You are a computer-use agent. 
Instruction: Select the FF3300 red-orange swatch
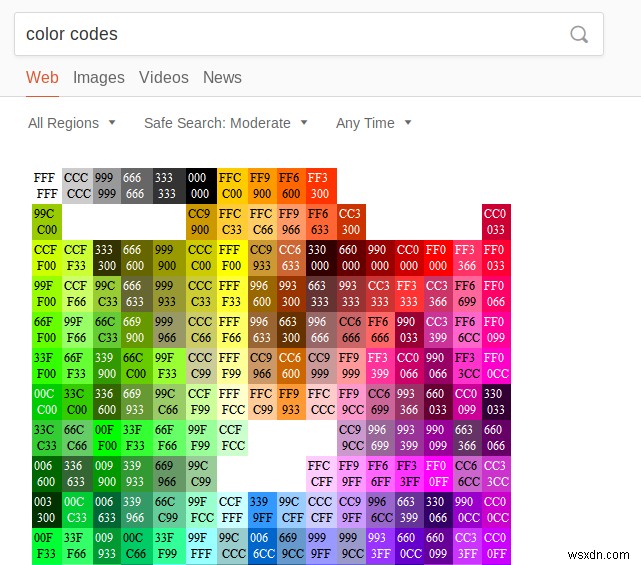coord(321,186)
